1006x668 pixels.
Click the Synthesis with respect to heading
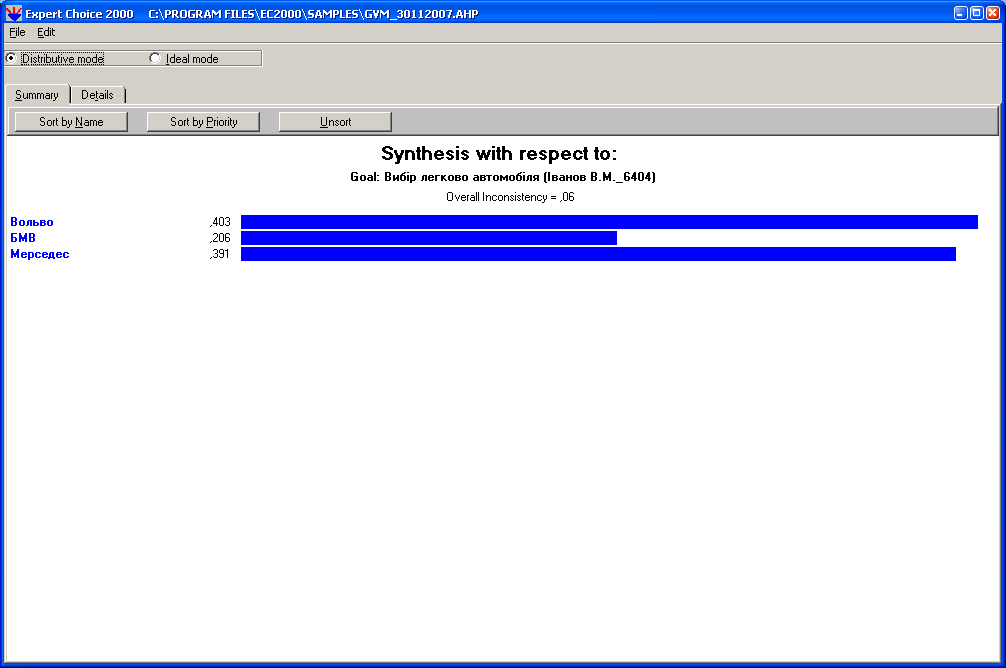click(499, 153)
